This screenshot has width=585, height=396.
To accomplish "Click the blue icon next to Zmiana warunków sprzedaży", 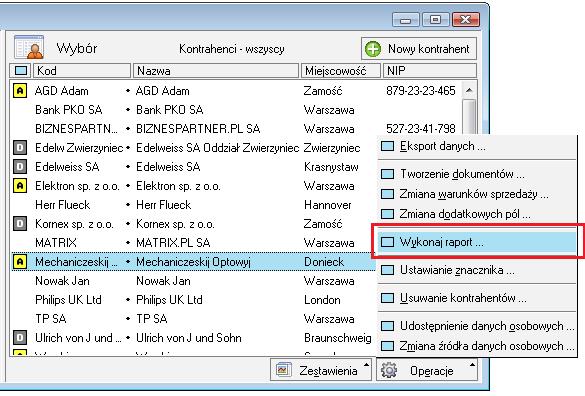I will tap(387, 194).
